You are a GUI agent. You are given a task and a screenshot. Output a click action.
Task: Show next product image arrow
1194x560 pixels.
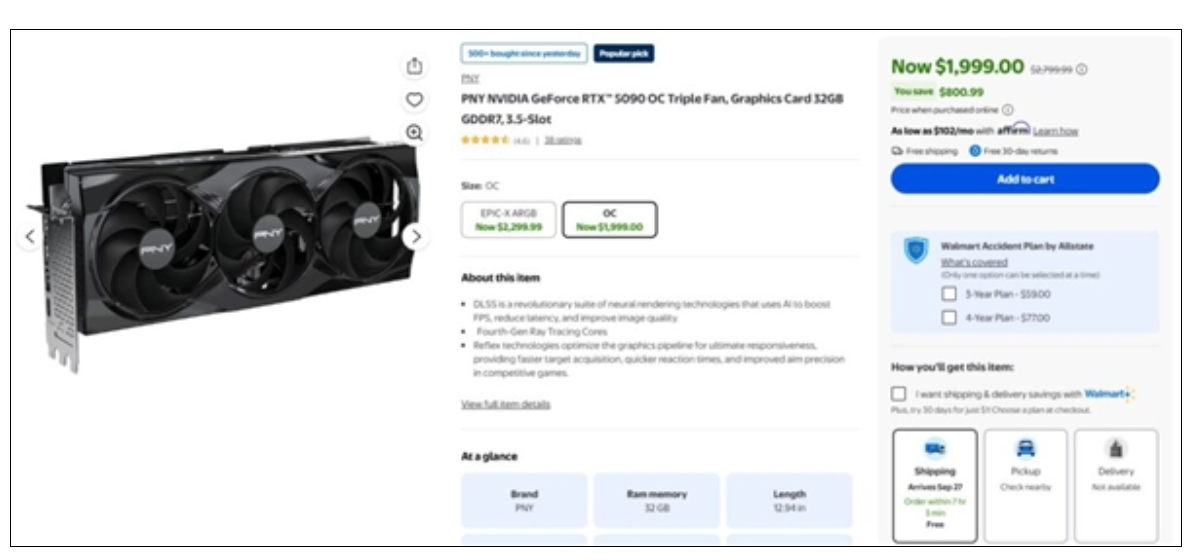coord(416,237)
